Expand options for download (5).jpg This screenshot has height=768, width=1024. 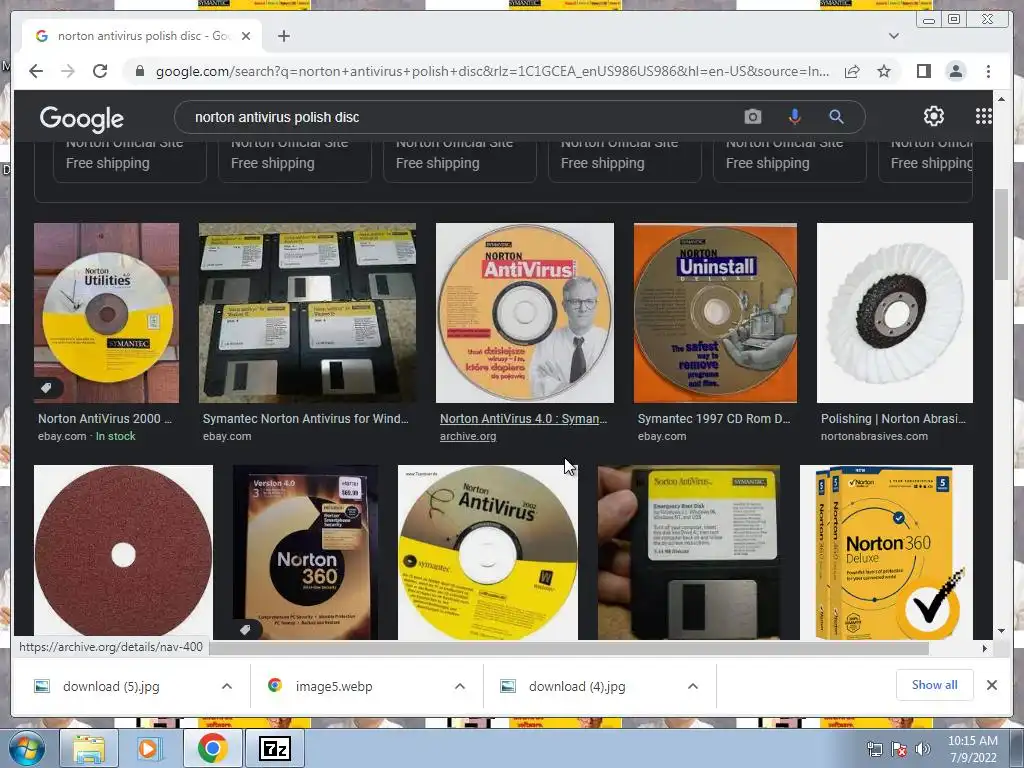(227, 686)
